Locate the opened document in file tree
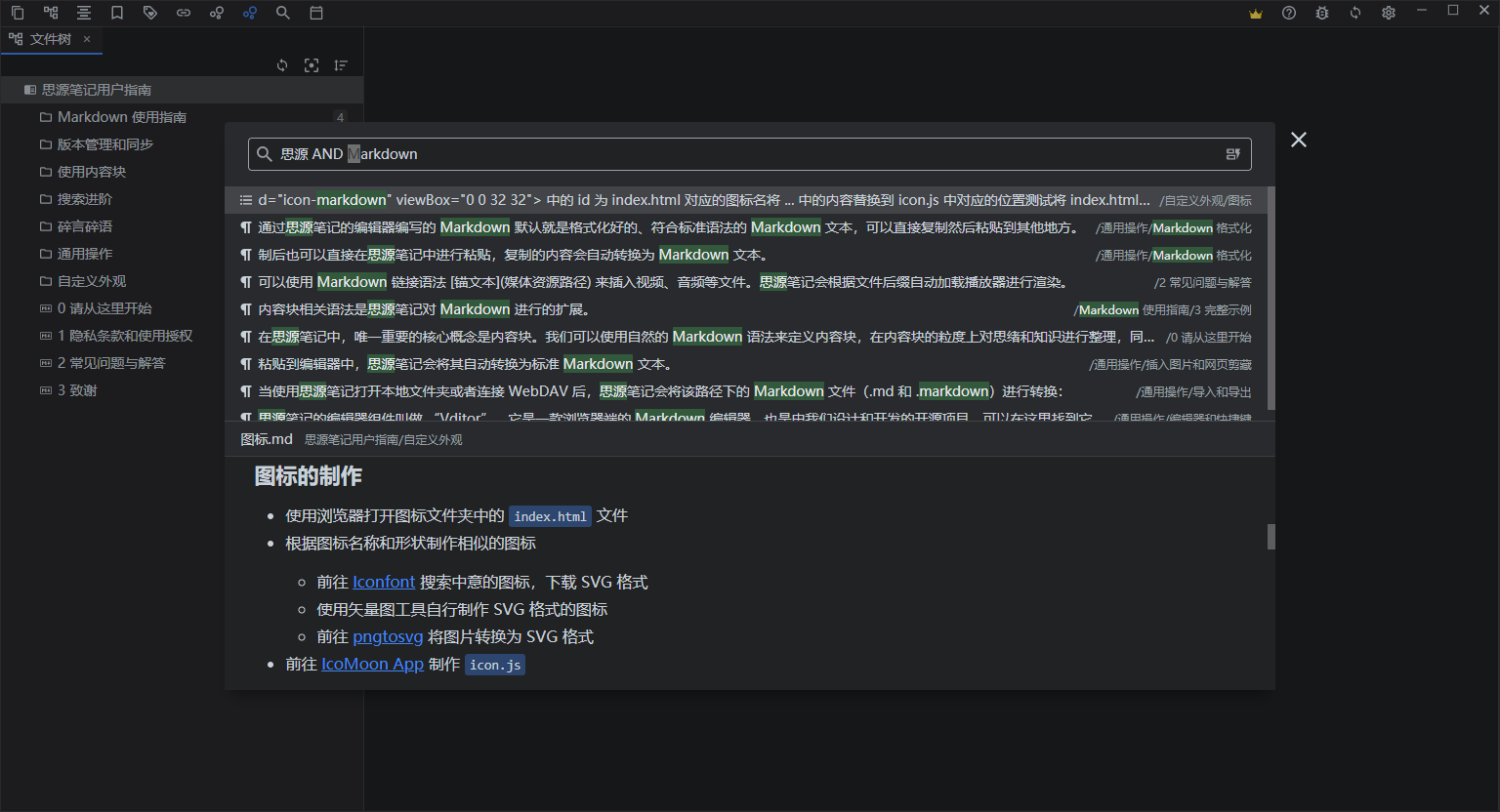 coord(312,64)
